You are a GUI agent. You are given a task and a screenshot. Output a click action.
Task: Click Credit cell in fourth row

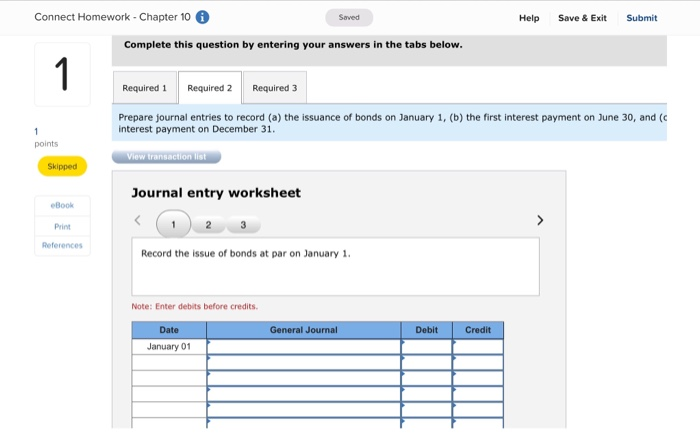pos(478,394)
